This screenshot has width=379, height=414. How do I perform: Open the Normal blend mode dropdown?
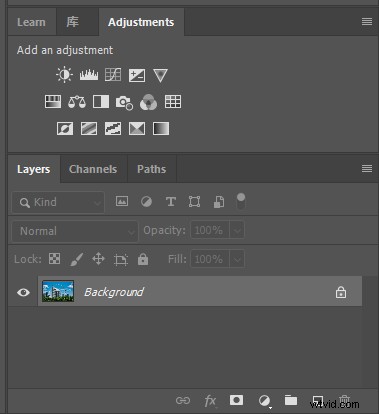(x=75, y=231)
